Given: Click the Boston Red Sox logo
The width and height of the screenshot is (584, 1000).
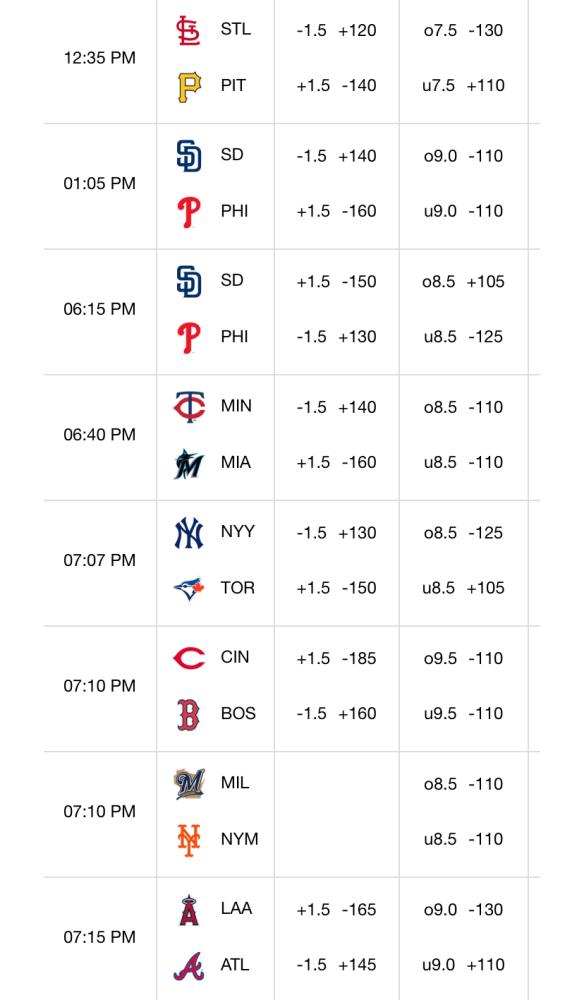Looking at the screenshot, I should [x=189, y=714].
